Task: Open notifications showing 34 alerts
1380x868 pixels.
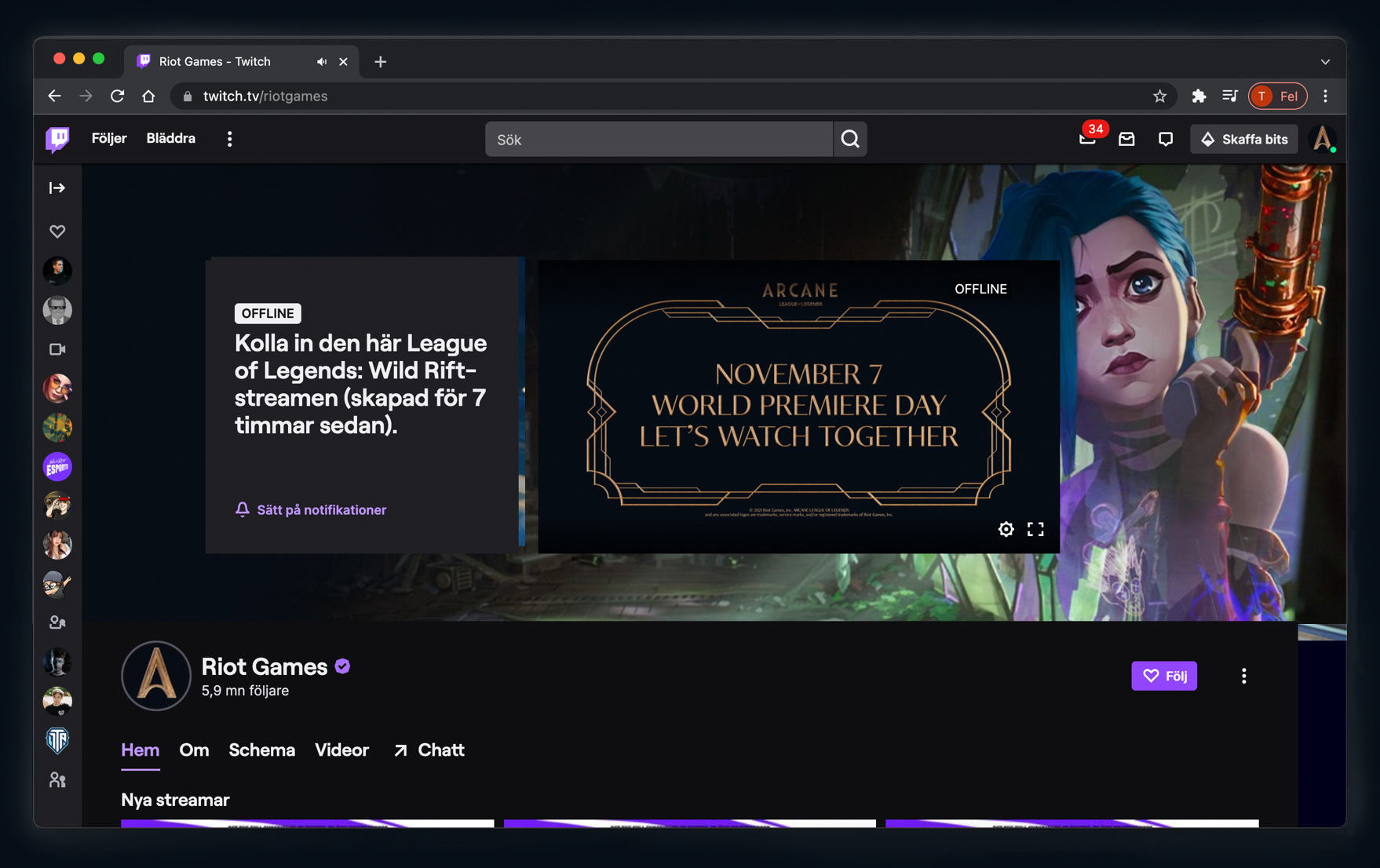Action: point(1087,139)
